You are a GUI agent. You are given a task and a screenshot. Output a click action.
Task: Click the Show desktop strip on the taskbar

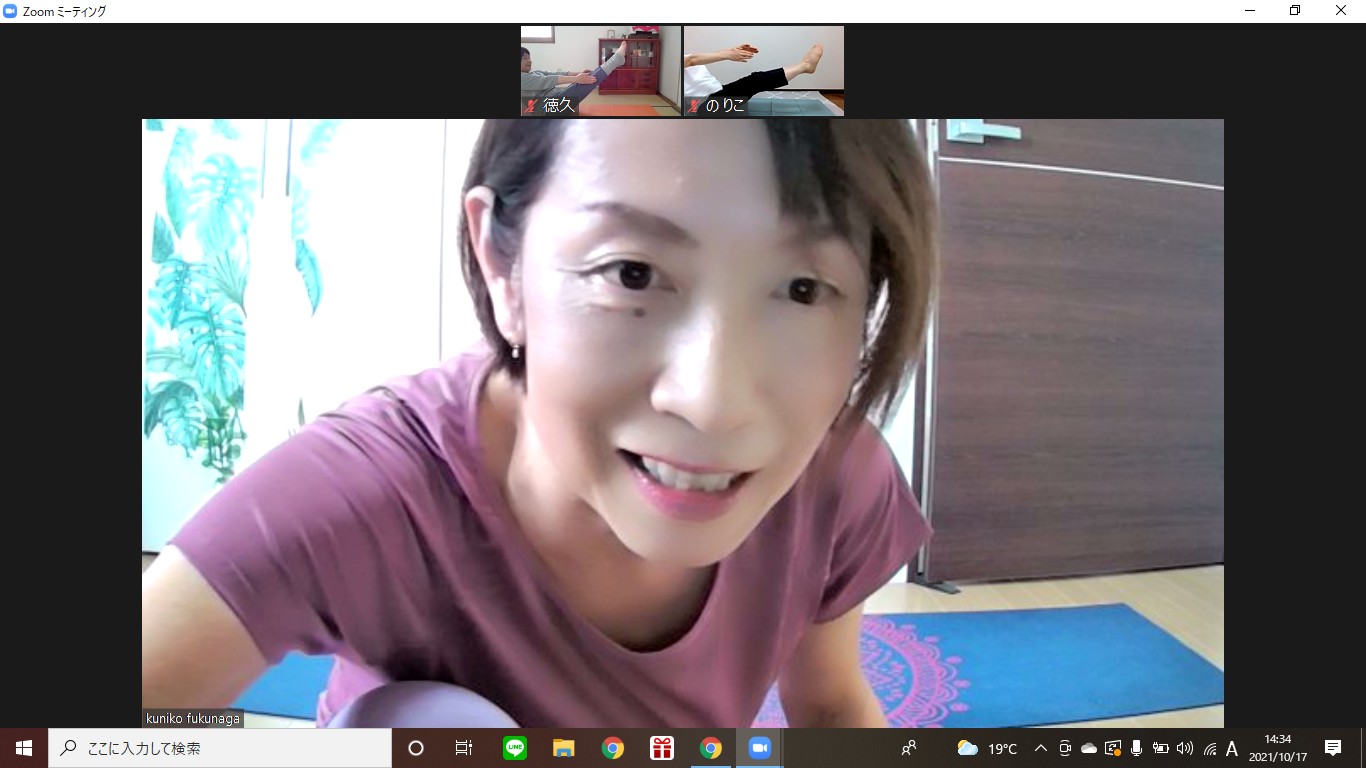tap(1363, 748)
